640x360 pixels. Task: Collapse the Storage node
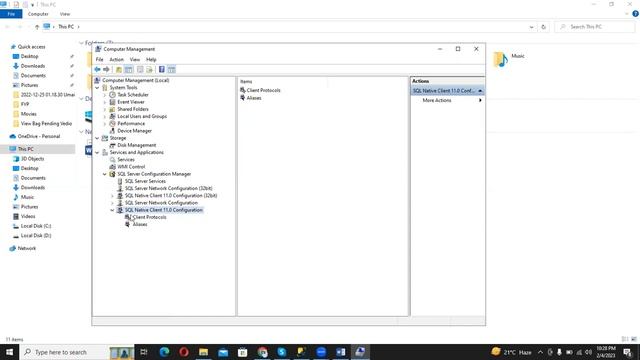pyautogui.click(x=97, y=138)
